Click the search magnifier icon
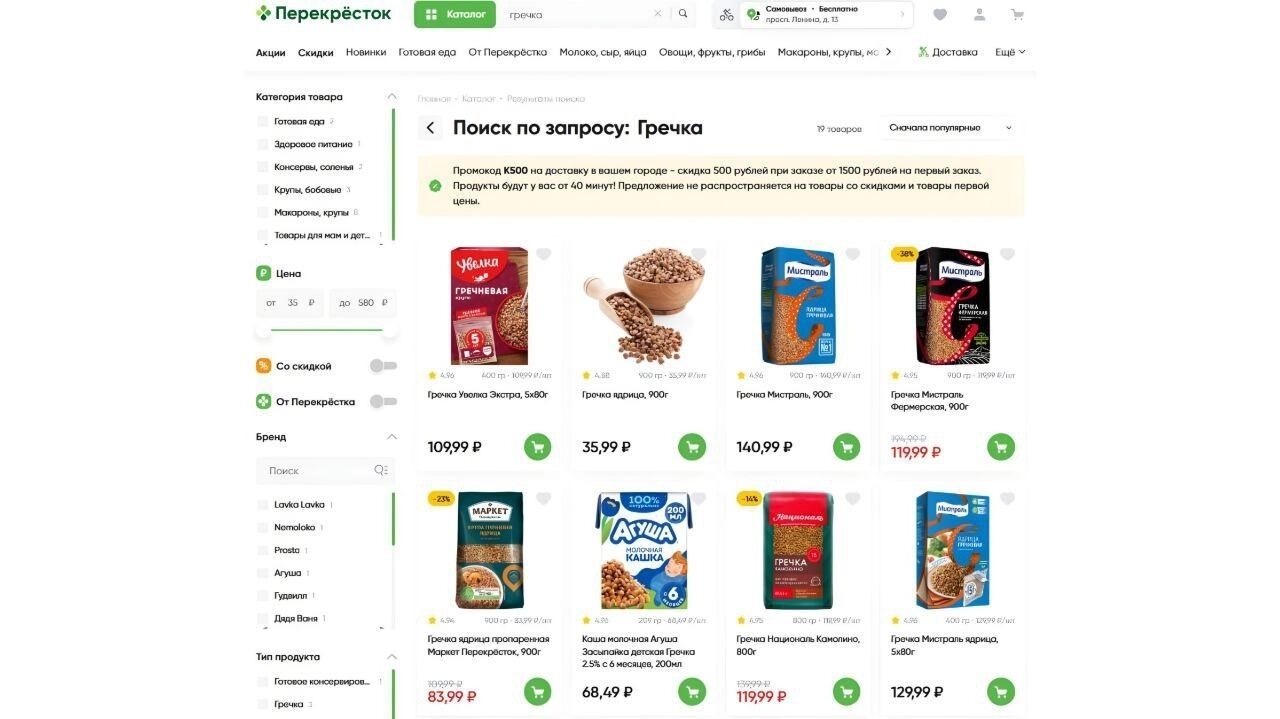The image size is (1280, 719). 683,14
